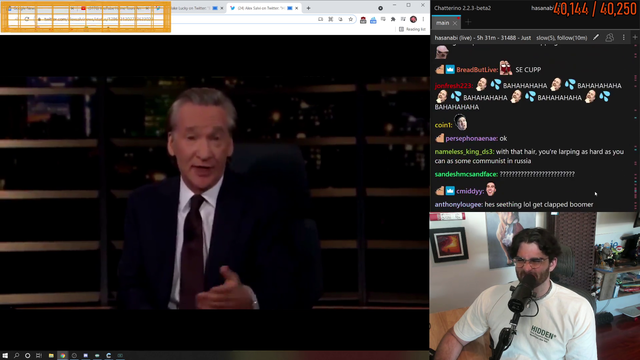Image resolution: width=640 pixels, height=360 pixels.
Task: Click username anthonylougee in chat
Action: click(x=458, y=204)
